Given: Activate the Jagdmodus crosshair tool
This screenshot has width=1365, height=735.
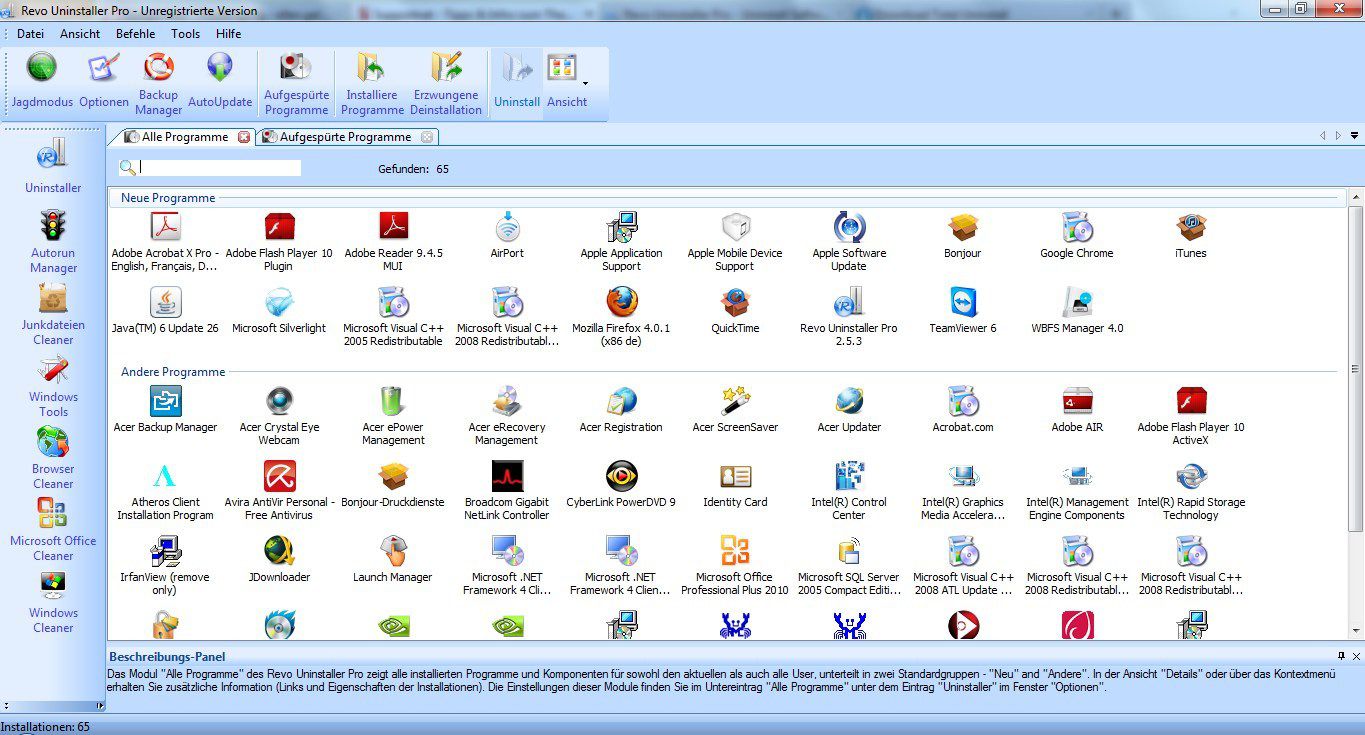Looking at the screenshot, I should pyautogui.click(x=41, y=80).
